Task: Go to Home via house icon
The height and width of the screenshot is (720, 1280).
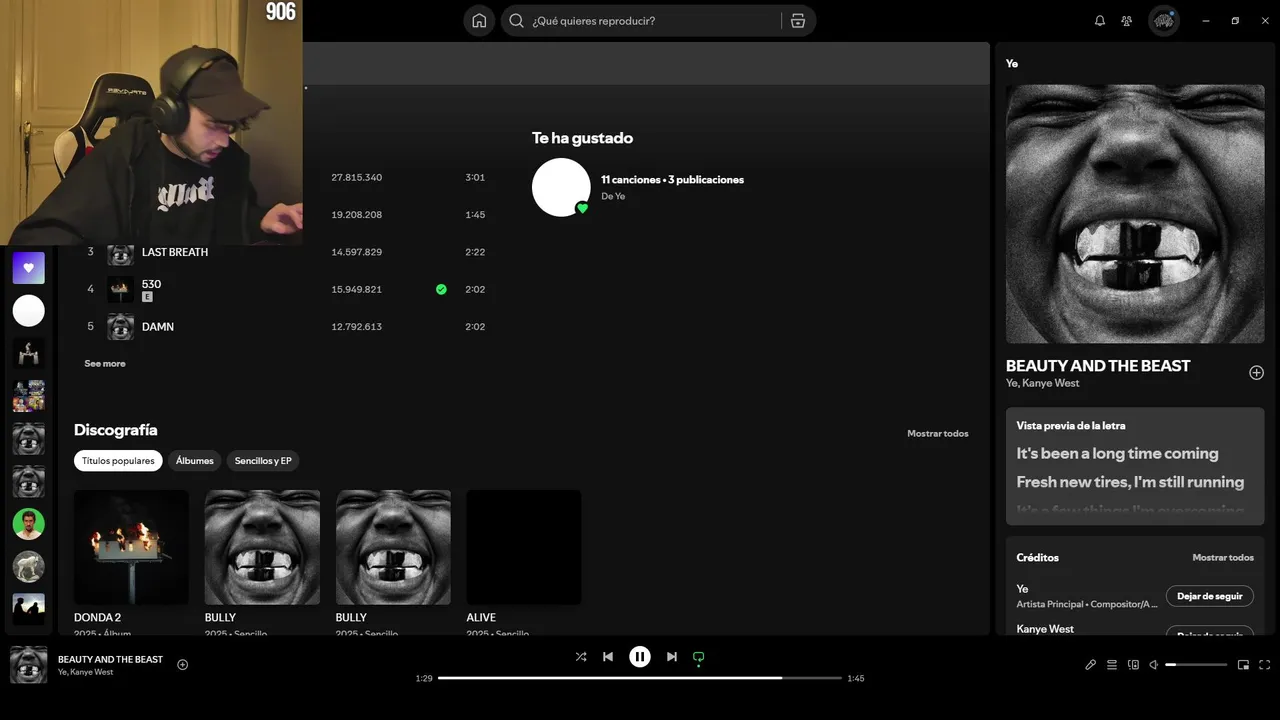Action: tap(479, 21)
